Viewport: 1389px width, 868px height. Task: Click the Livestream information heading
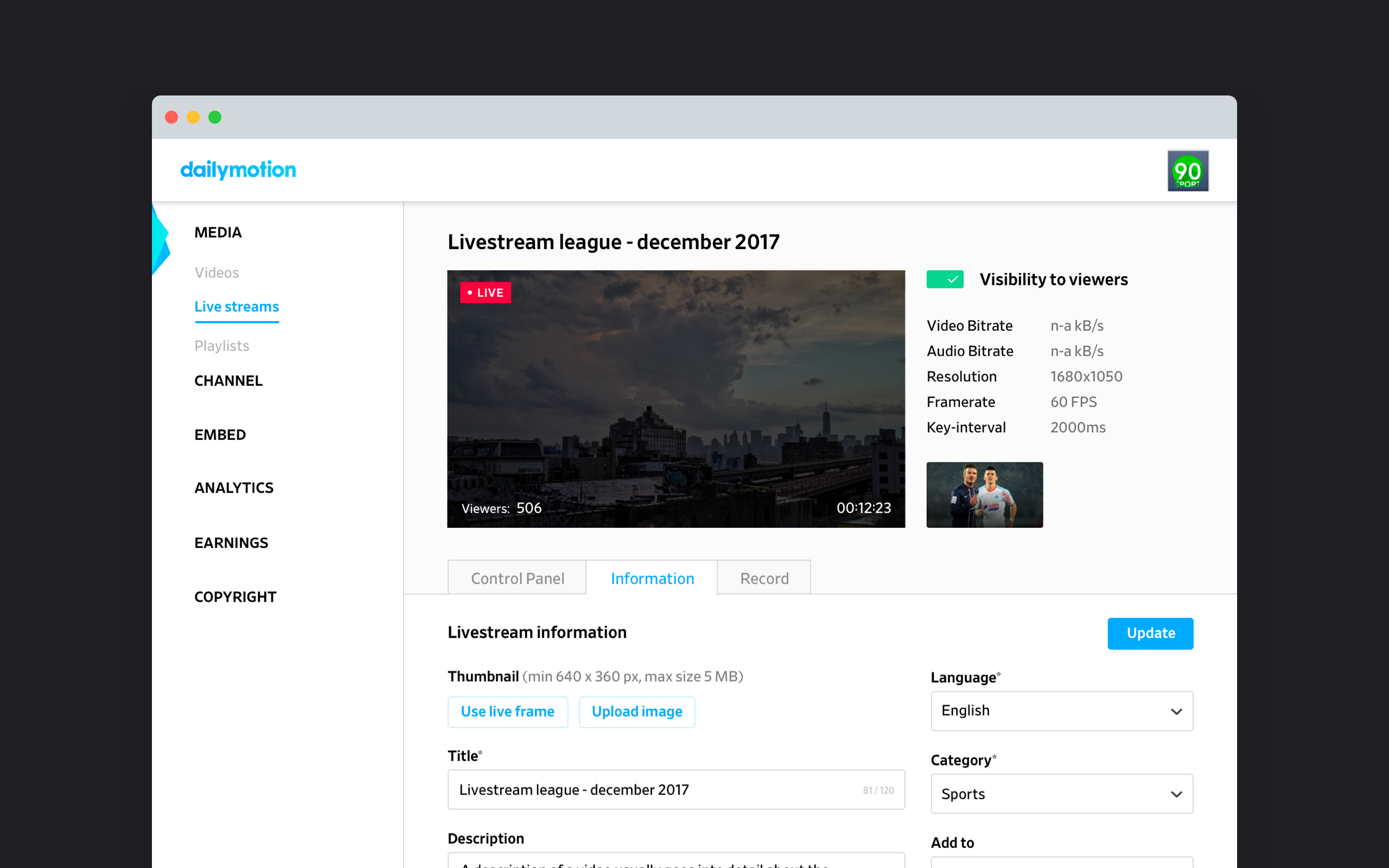tap(537, 632)
